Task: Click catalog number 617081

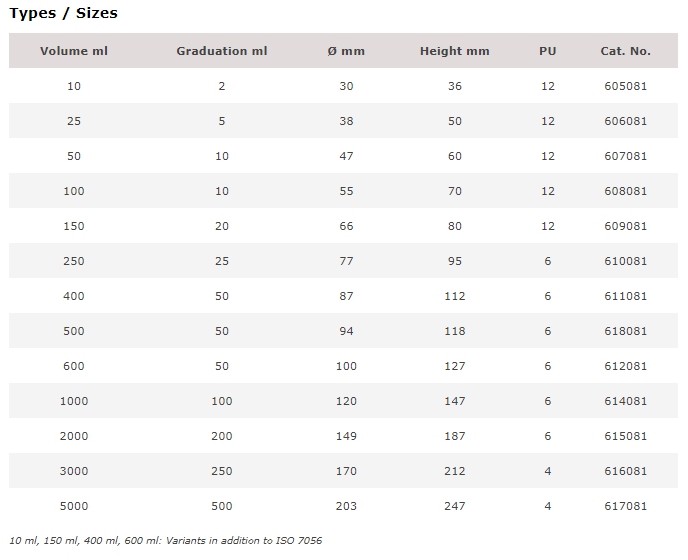Action: coord(625,506)
